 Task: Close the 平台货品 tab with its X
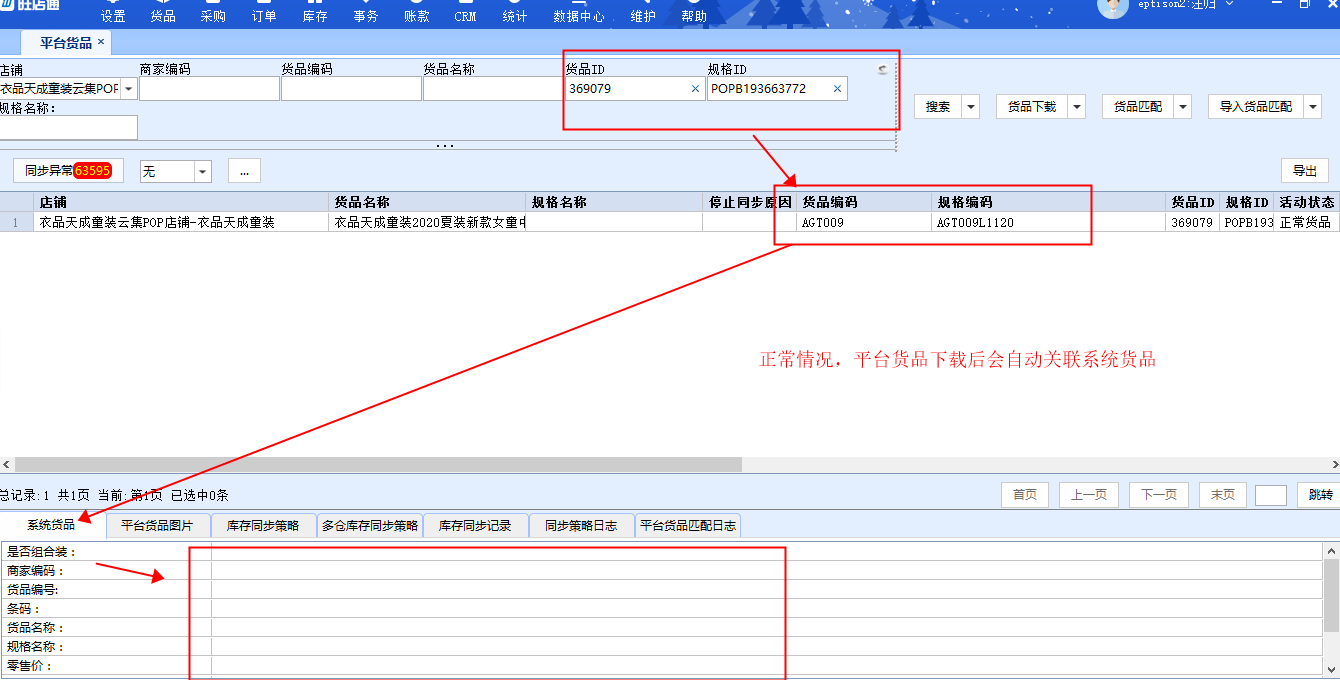(x=101, y=42)
